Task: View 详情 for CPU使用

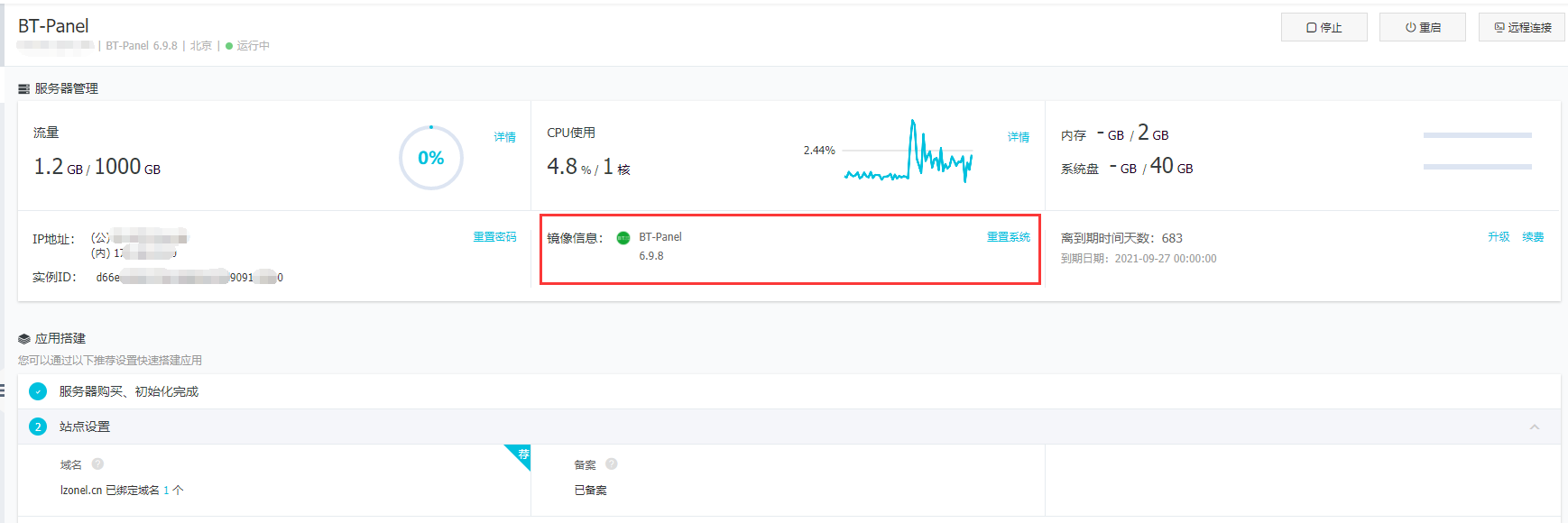Action: 1019,137
